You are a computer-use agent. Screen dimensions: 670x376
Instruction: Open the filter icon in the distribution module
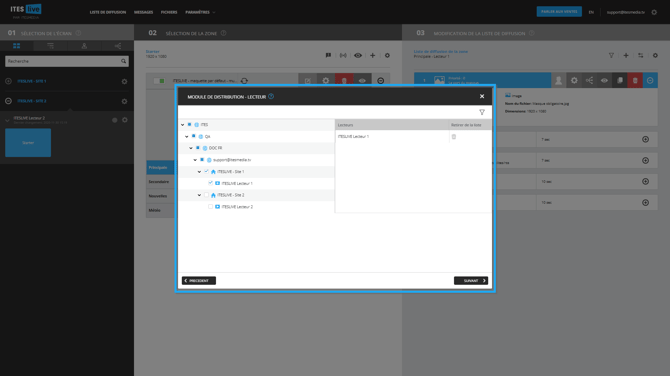click(x=482, y=112)
